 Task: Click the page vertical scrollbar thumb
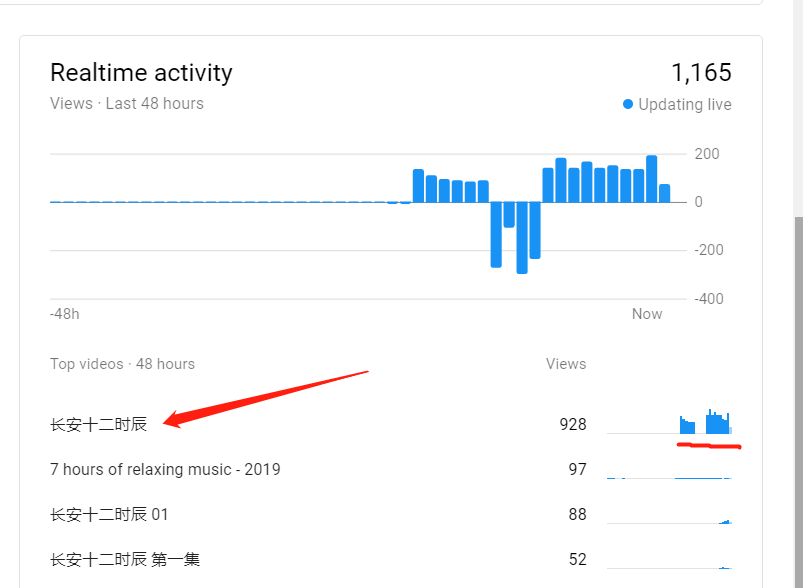[798, 403]
